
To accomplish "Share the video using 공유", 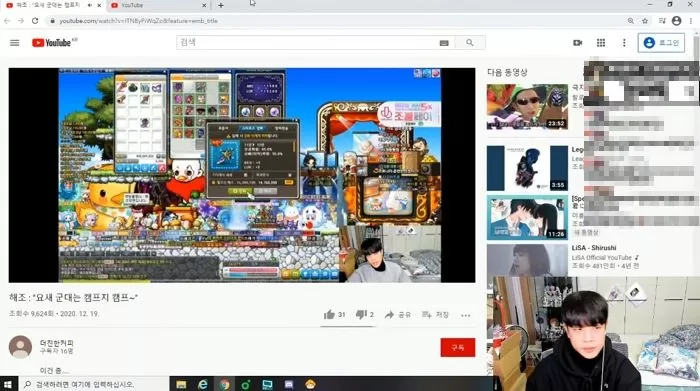I will click(x=398, y=315).
